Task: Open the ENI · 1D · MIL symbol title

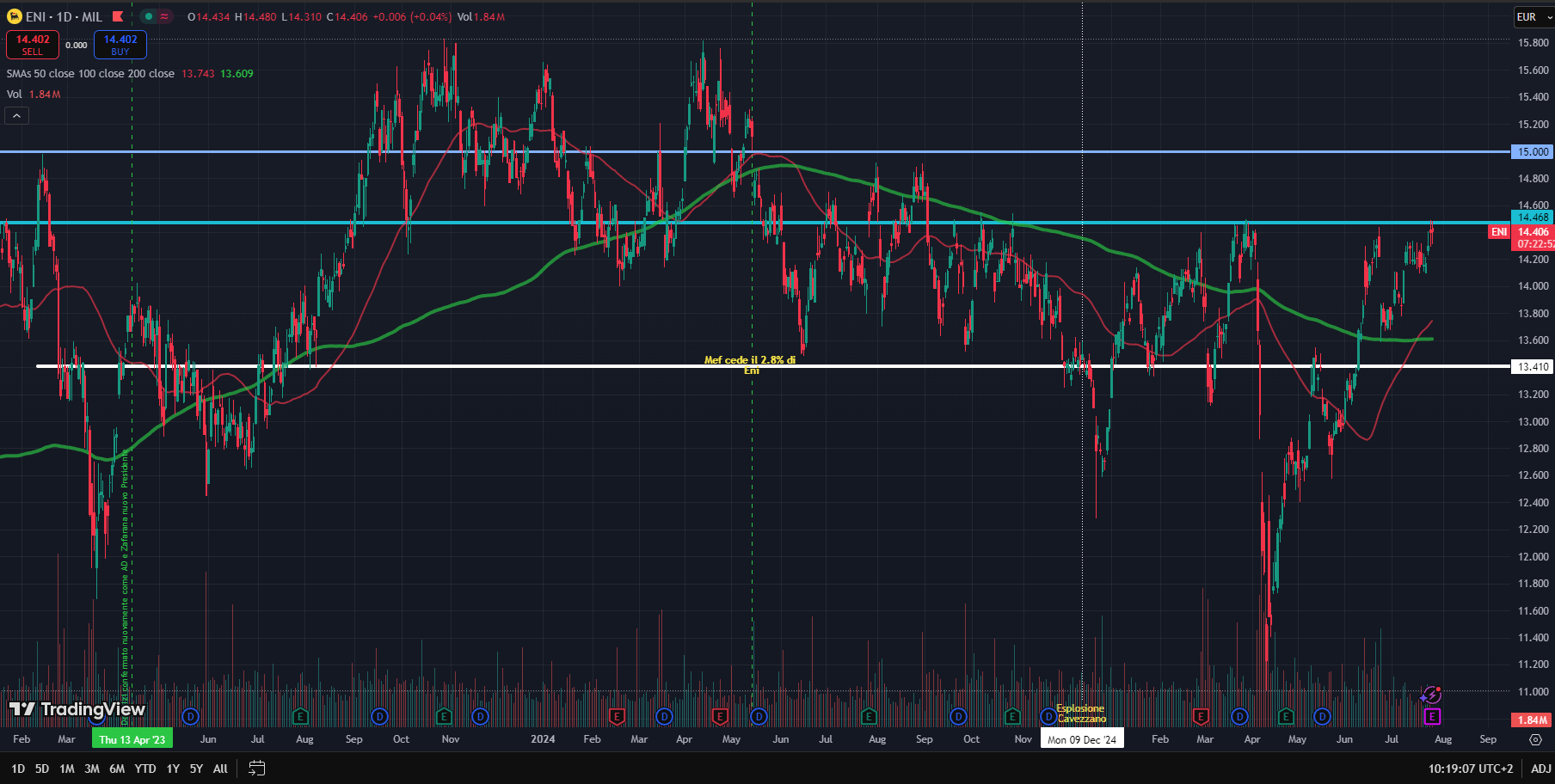Action: (x=64, y=16)
